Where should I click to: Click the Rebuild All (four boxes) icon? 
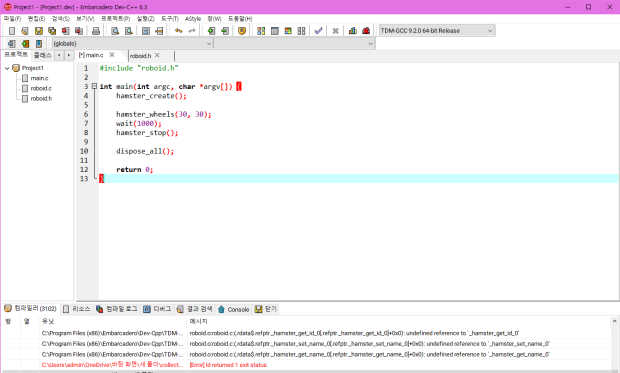[301, 30]
